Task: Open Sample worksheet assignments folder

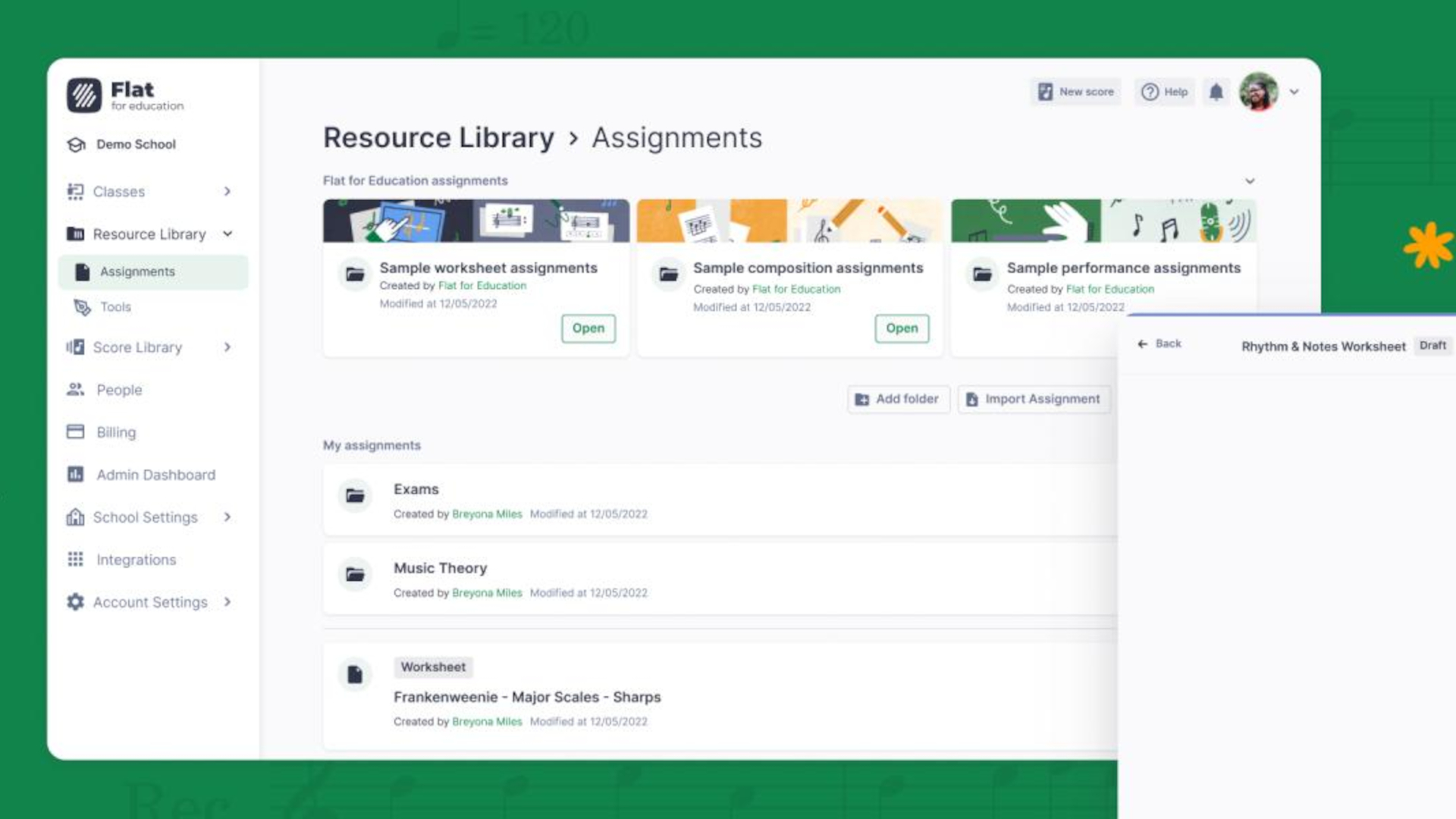Action: pyautogui.click(x=588, y=328)
